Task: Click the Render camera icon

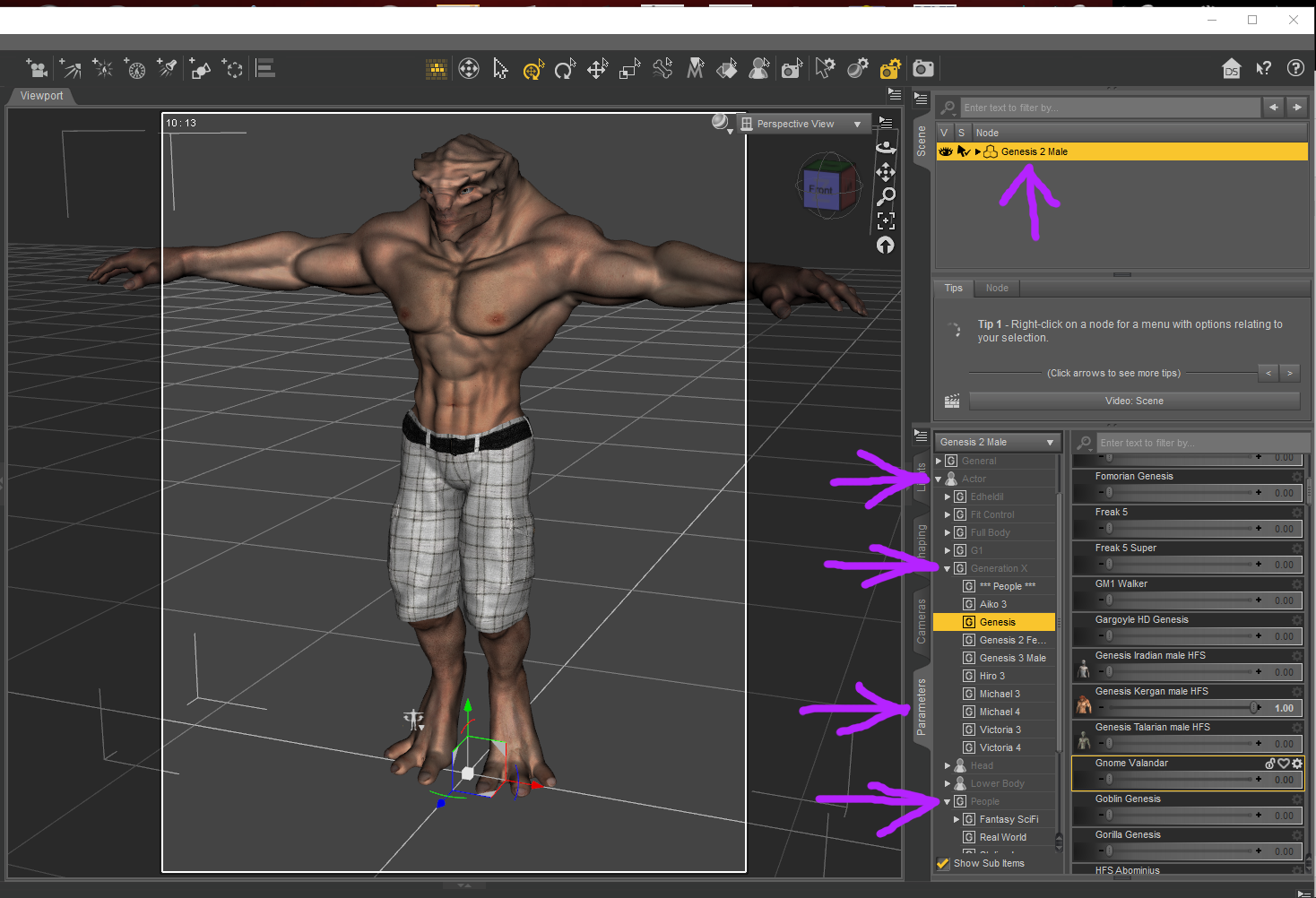Action: (x=923, y=69)
